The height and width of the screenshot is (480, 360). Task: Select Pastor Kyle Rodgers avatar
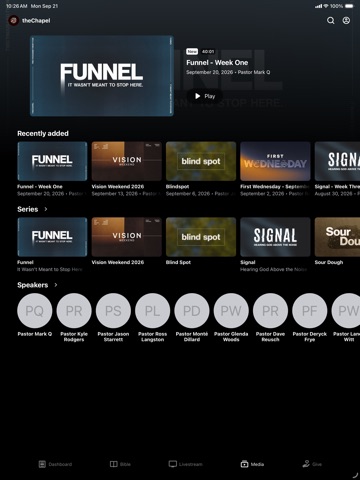click(74, 311)
